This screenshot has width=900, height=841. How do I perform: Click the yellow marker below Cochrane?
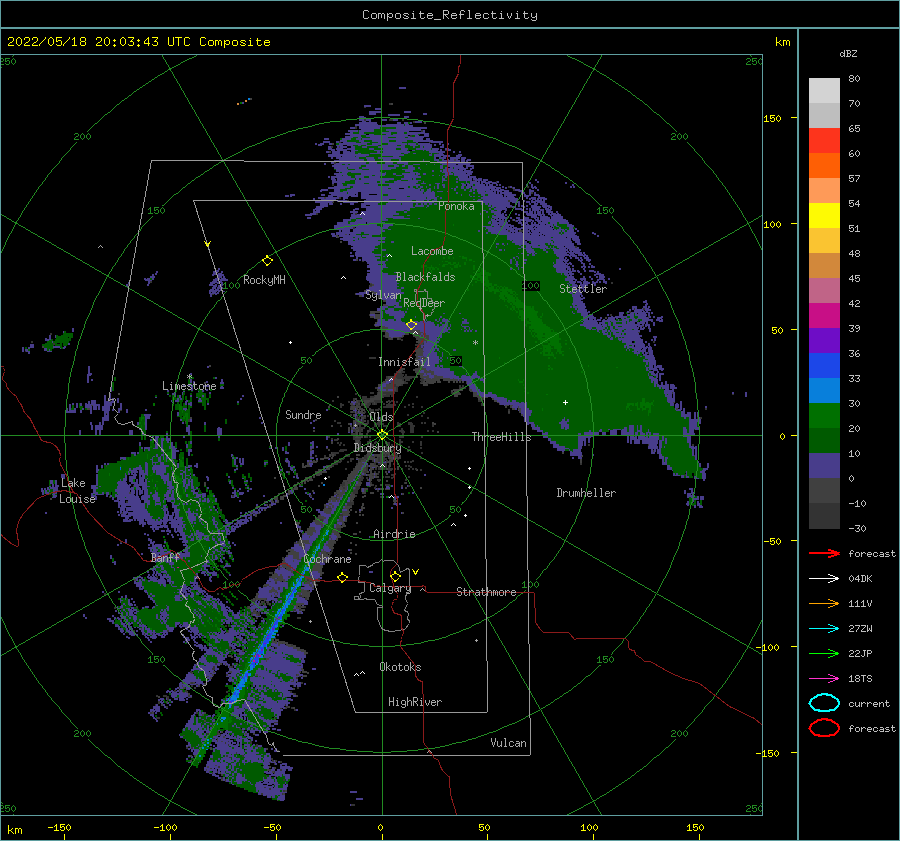coord(342,577)
